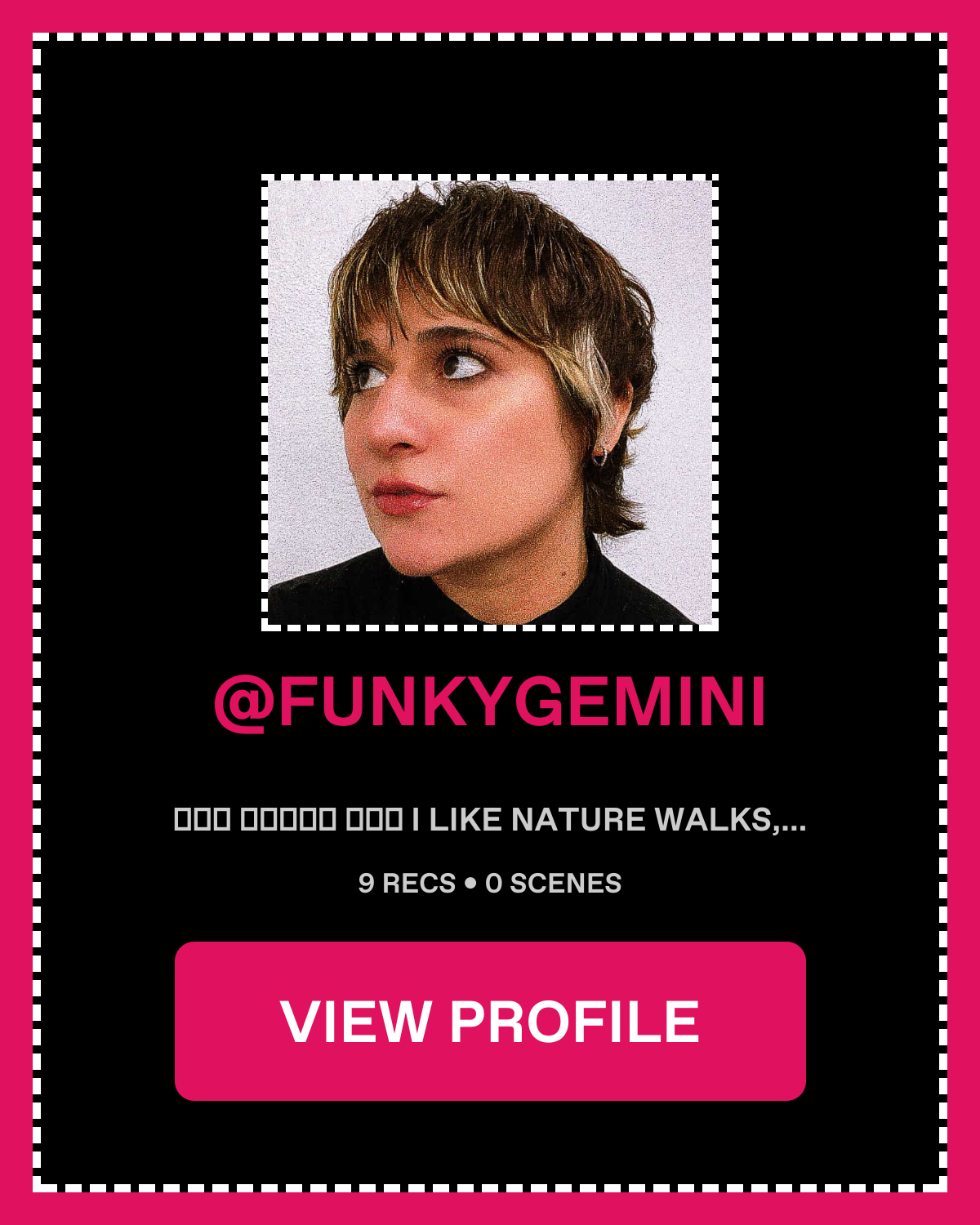Click the earring visible in the profile photo
Viewport: 980px width, 1225px height.
click(x=601, y=453)
